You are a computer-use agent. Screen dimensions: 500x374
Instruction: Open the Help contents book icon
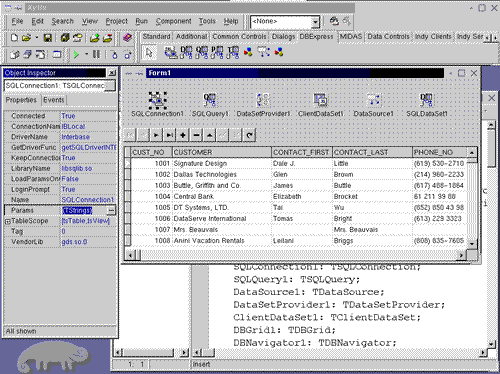click(x=127, y=38)
